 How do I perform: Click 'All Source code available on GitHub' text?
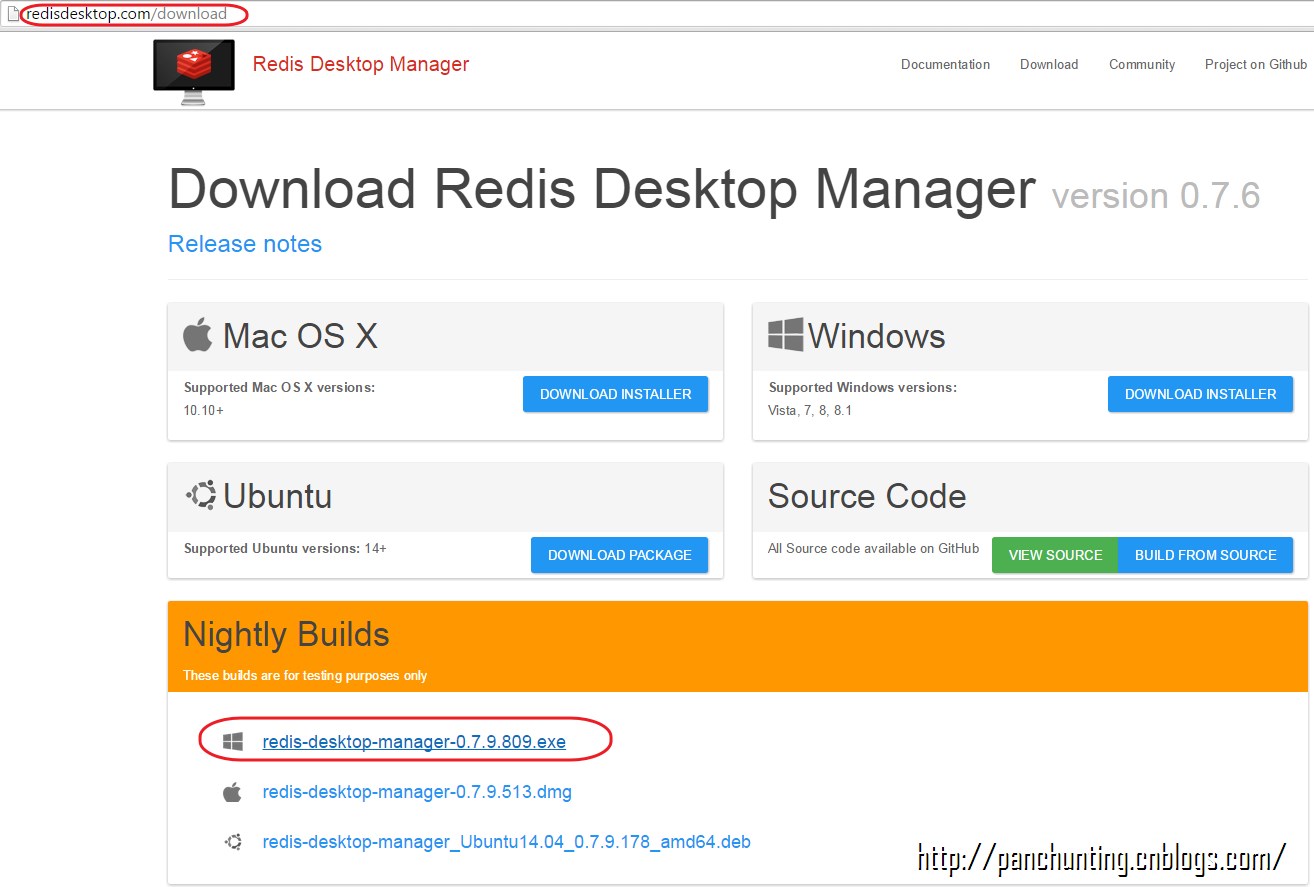point(873,548)
